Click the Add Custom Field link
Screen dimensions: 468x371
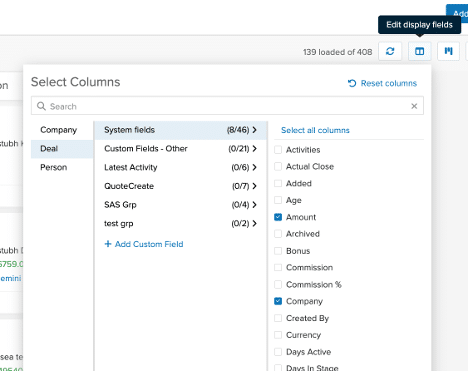149,244
